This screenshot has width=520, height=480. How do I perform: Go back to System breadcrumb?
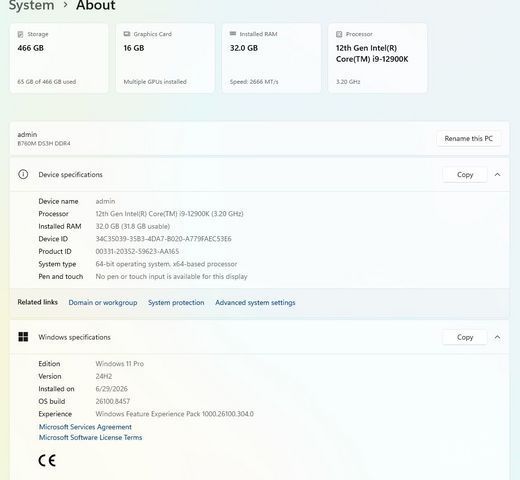coord(31,5)
